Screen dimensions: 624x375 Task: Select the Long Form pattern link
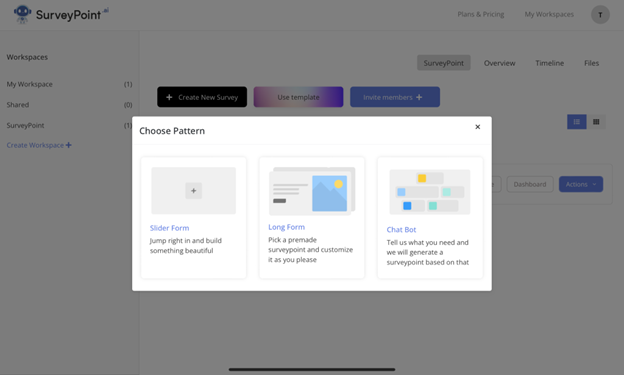(286, 227)
